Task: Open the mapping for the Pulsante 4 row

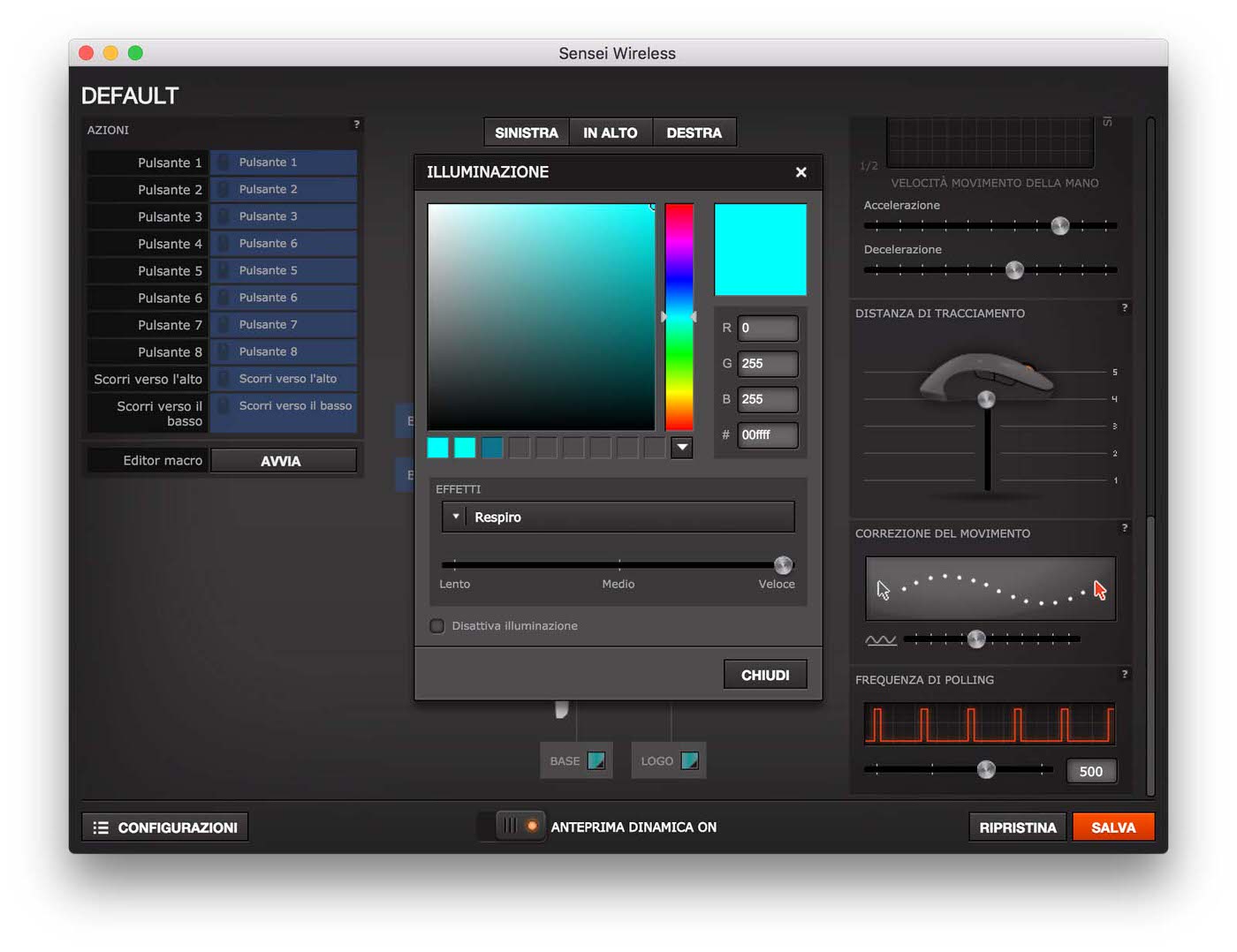Action: pyautogui.click(x=284, y=244)
